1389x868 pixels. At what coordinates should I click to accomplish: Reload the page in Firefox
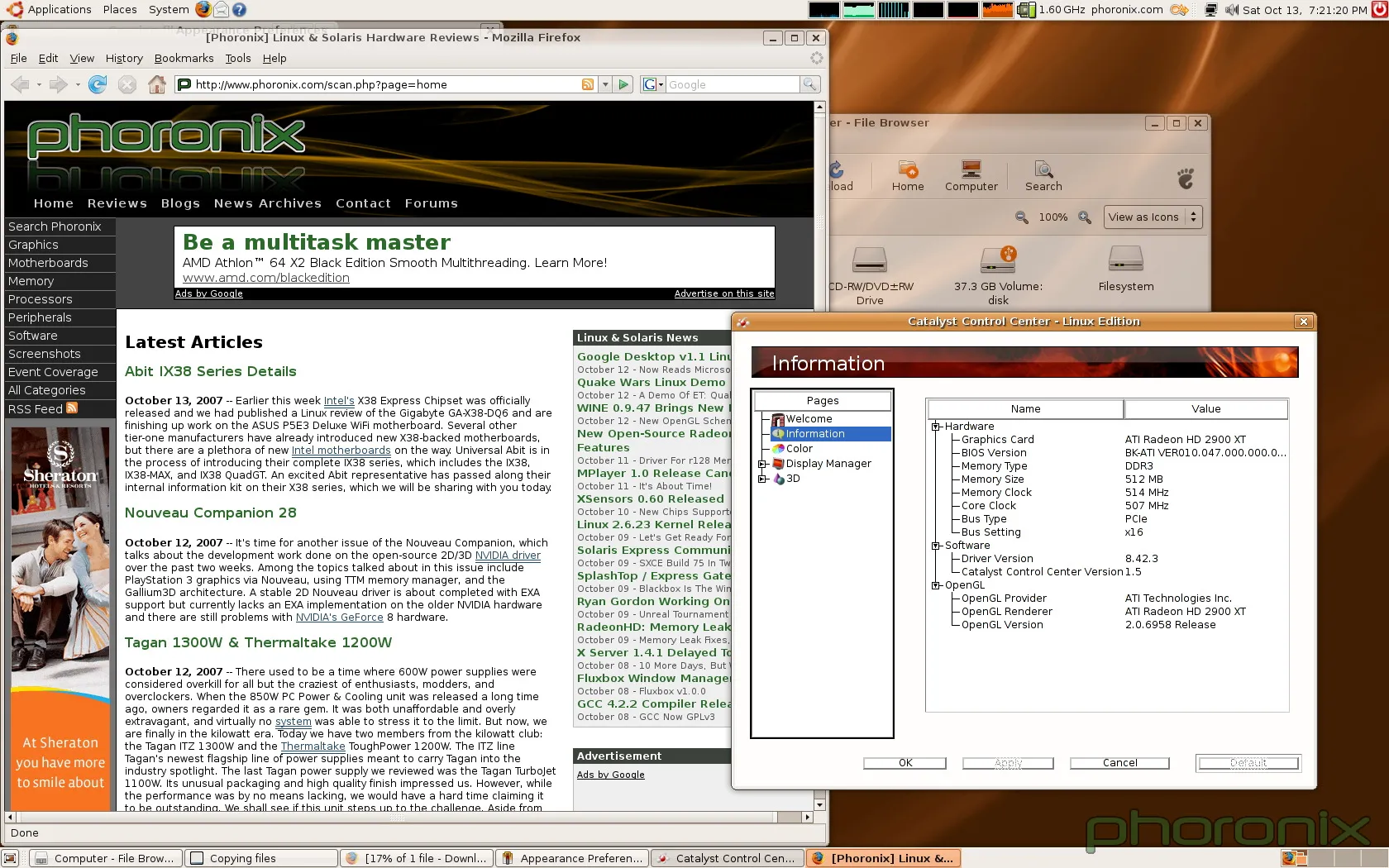98,84
